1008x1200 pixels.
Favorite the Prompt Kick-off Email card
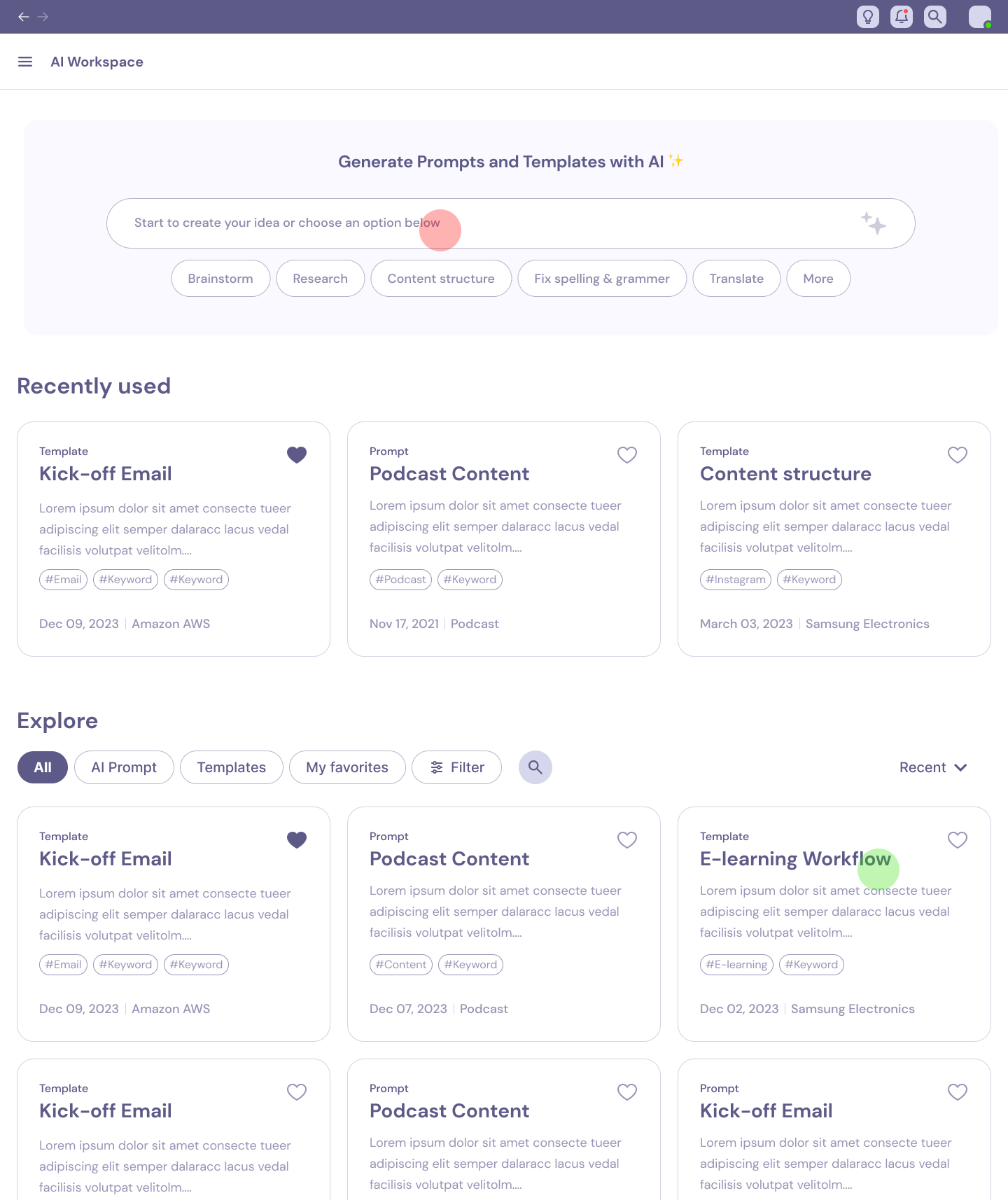958,1092
